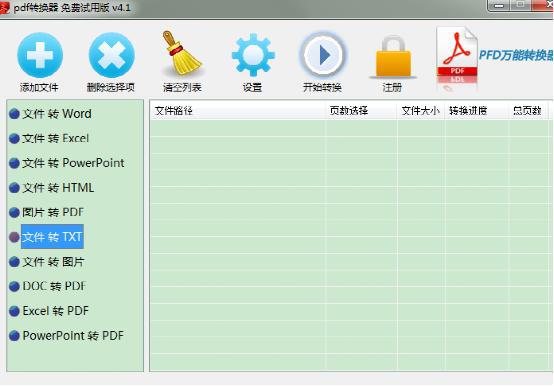The width and height of the screenshot is (554, 386).
Task: Click the 文件路径 column header
Action: (238, 111)
